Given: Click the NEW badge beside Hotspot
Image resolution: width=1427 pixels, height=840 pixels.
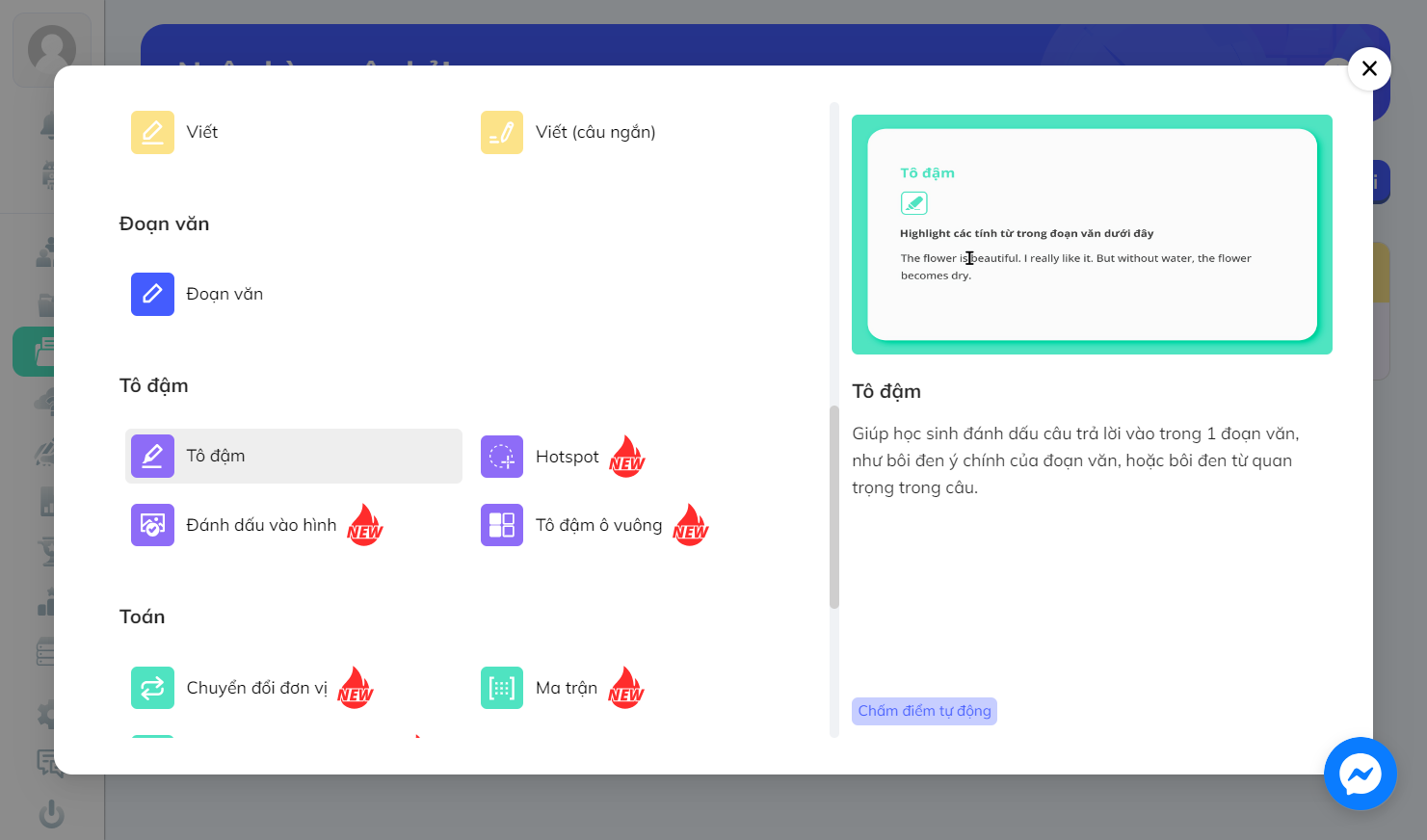Looking at the screenshot, I should [x=627, y=456].
